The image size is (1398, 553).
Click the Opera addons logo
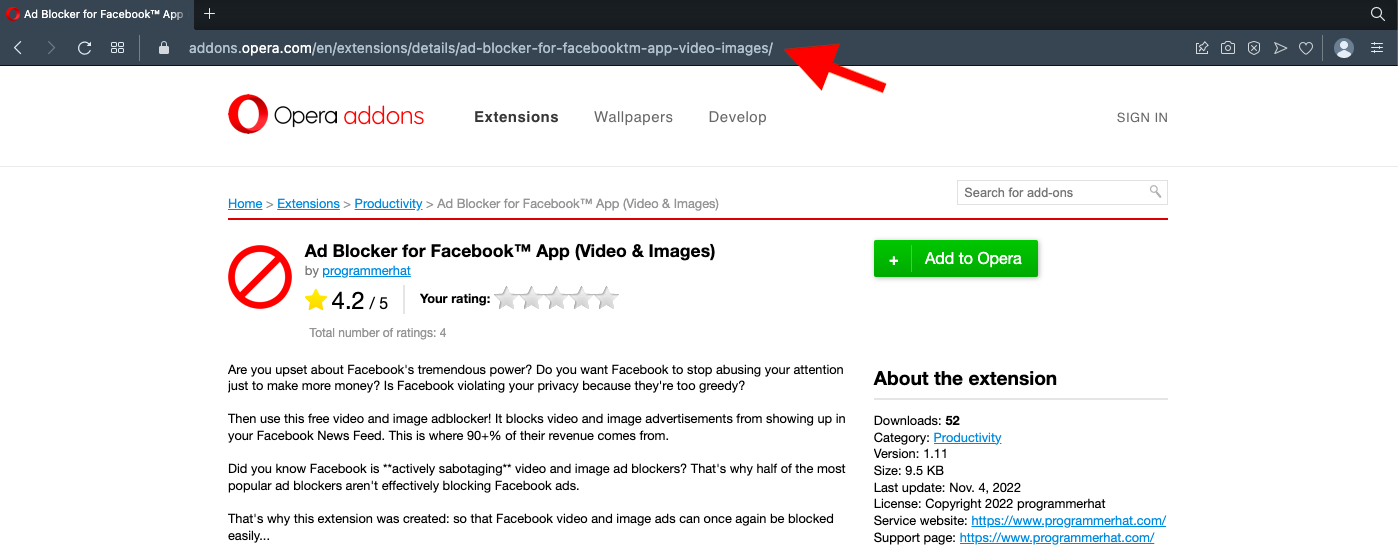326,115
